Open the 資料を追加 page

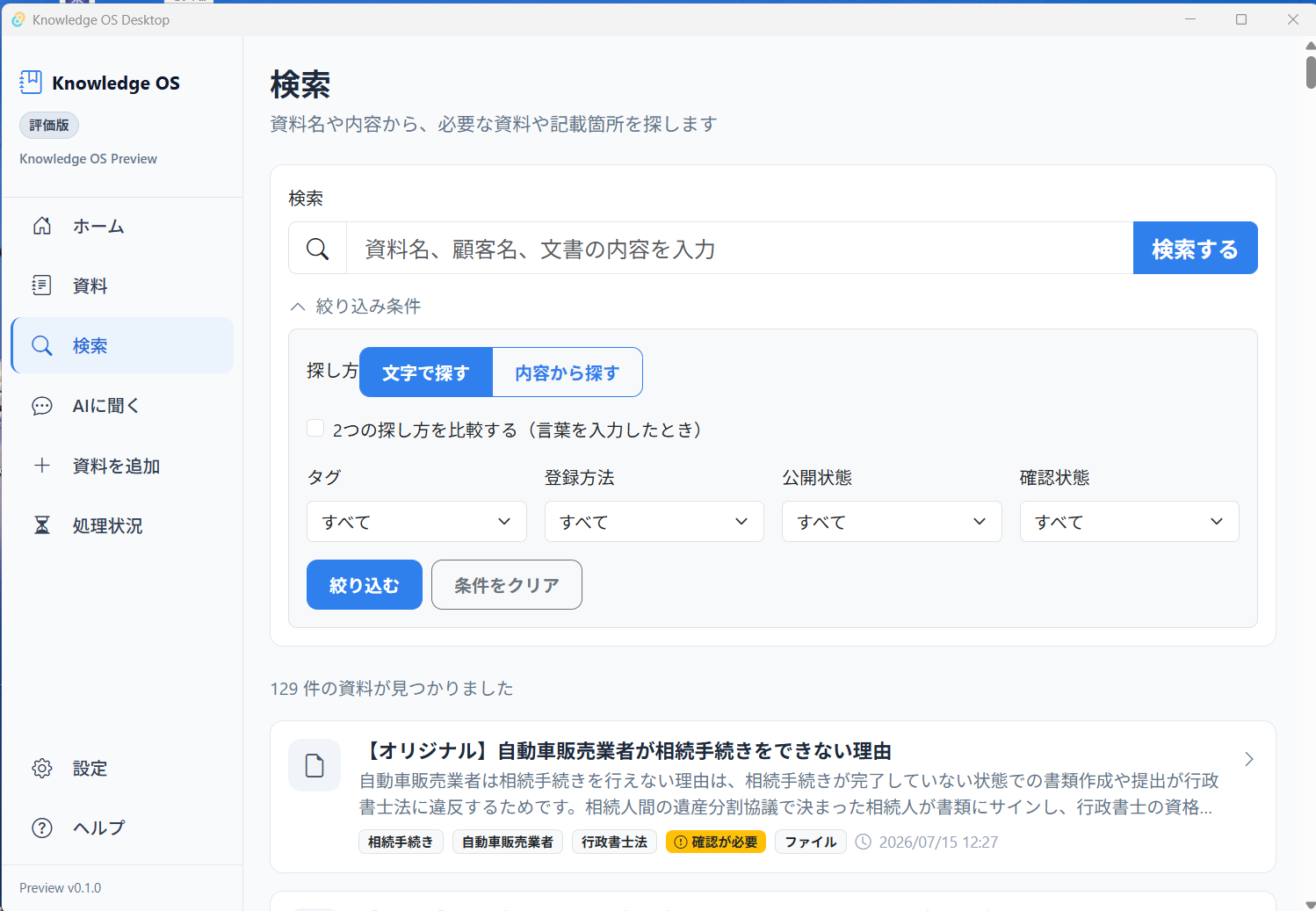(x=122, y=466)
